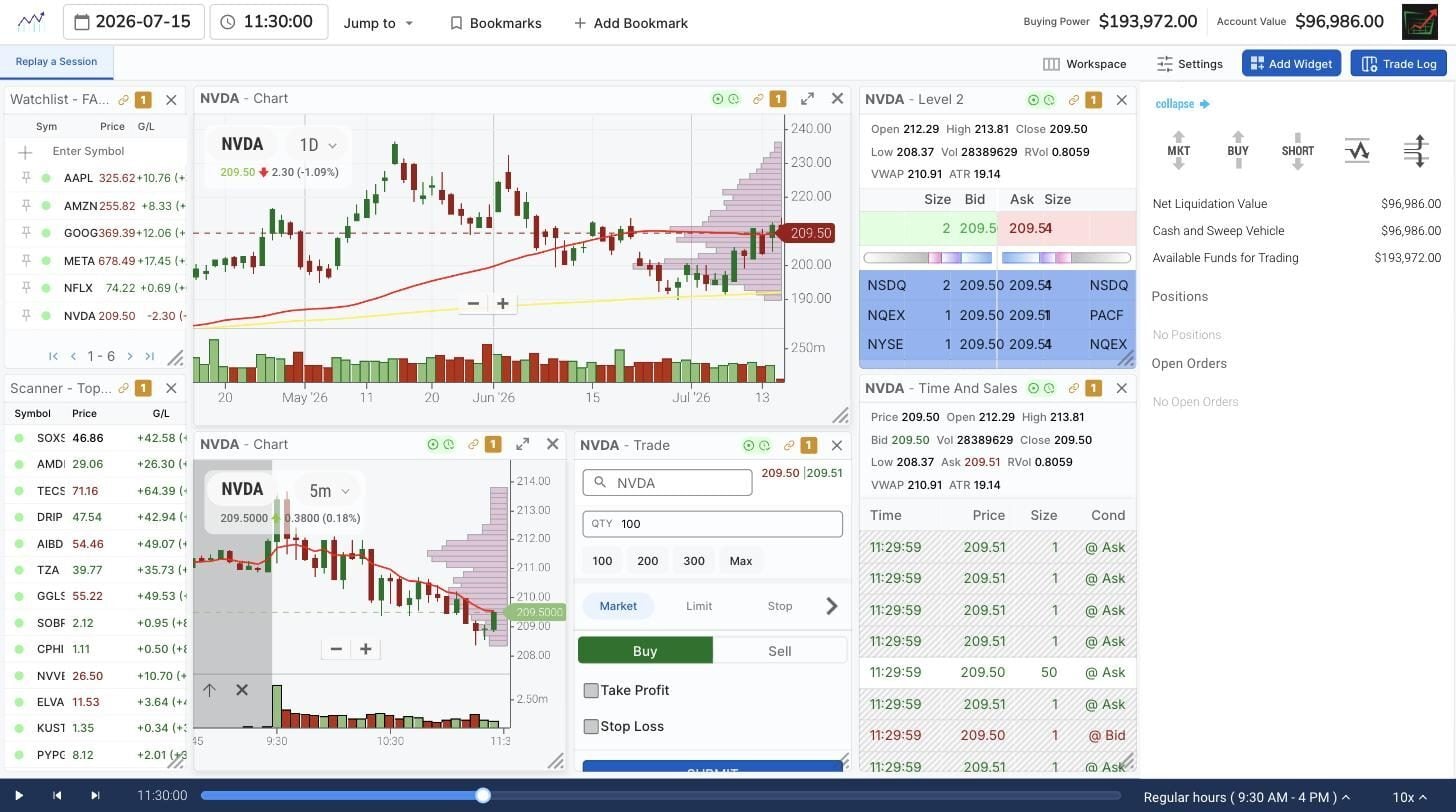Click the BUY arrow icon in the account panel
The height and width of the screenshot is (812, 1456).
[1238, 151]
